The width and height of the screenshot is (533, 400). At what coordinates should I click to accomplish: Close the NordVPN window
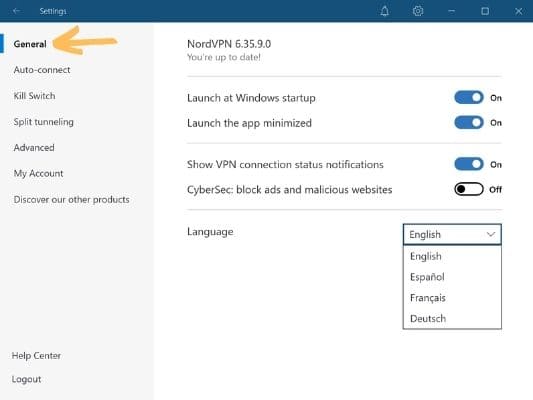(x=518, y=11)
